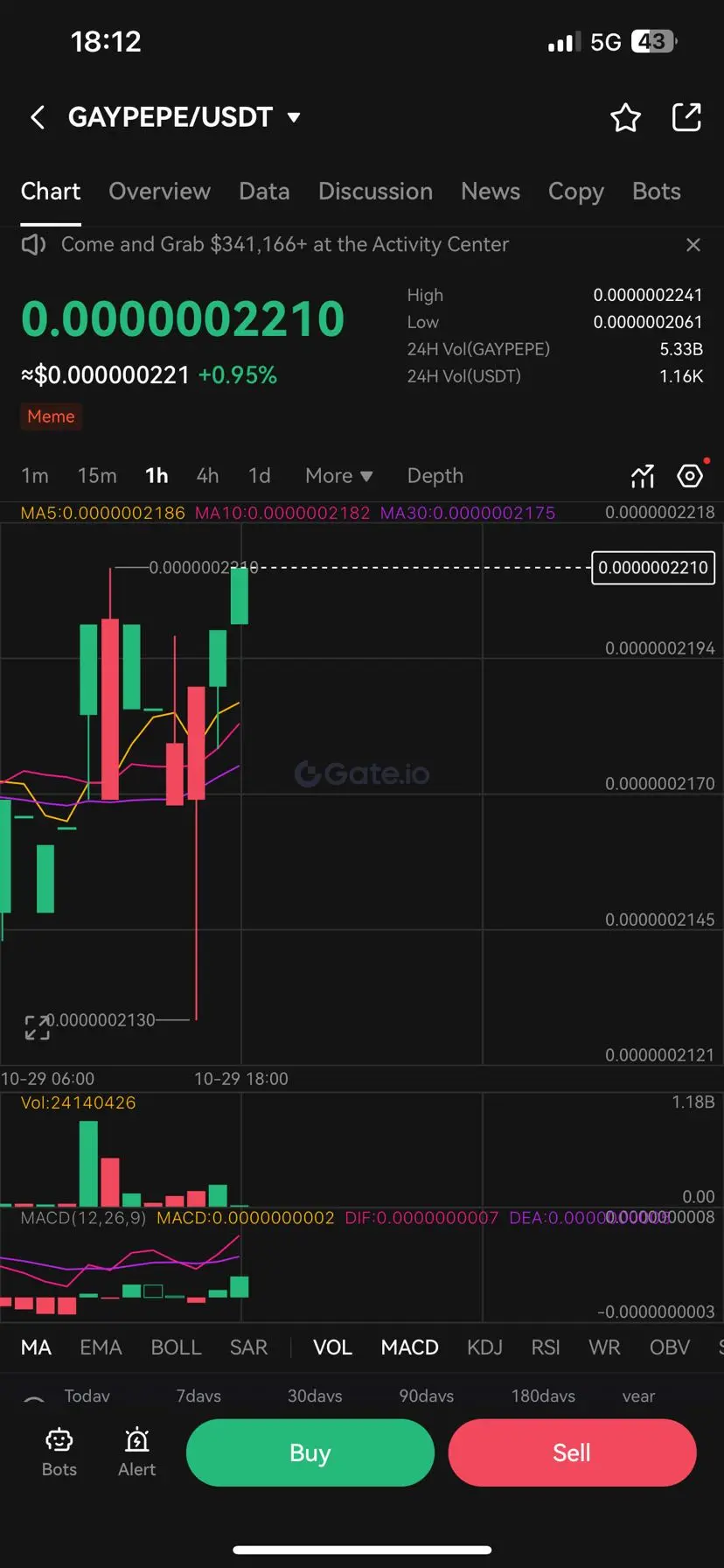
Task: Expand the More timeframes dropdown
Action: click(x=339, y=475)
